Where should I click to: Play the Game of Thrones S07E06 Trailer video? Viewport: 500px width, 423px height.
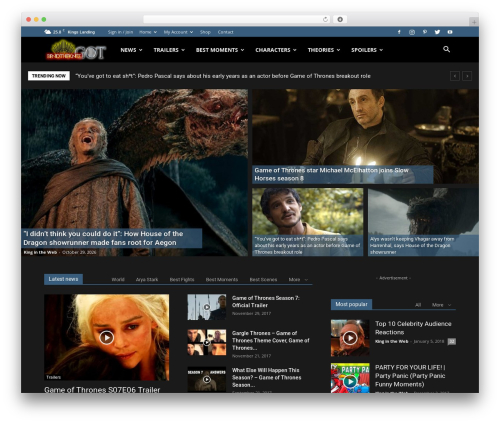tap(107, 337)
